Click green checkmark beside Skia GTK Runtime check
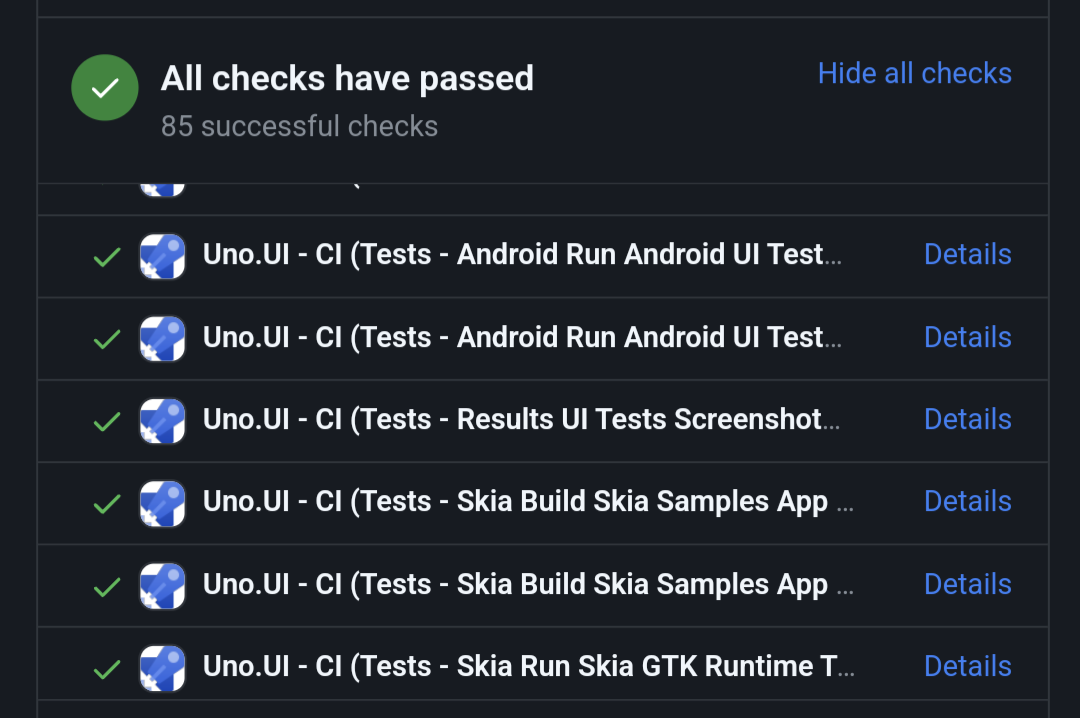The image size is (1080, 718). [107, 668]
